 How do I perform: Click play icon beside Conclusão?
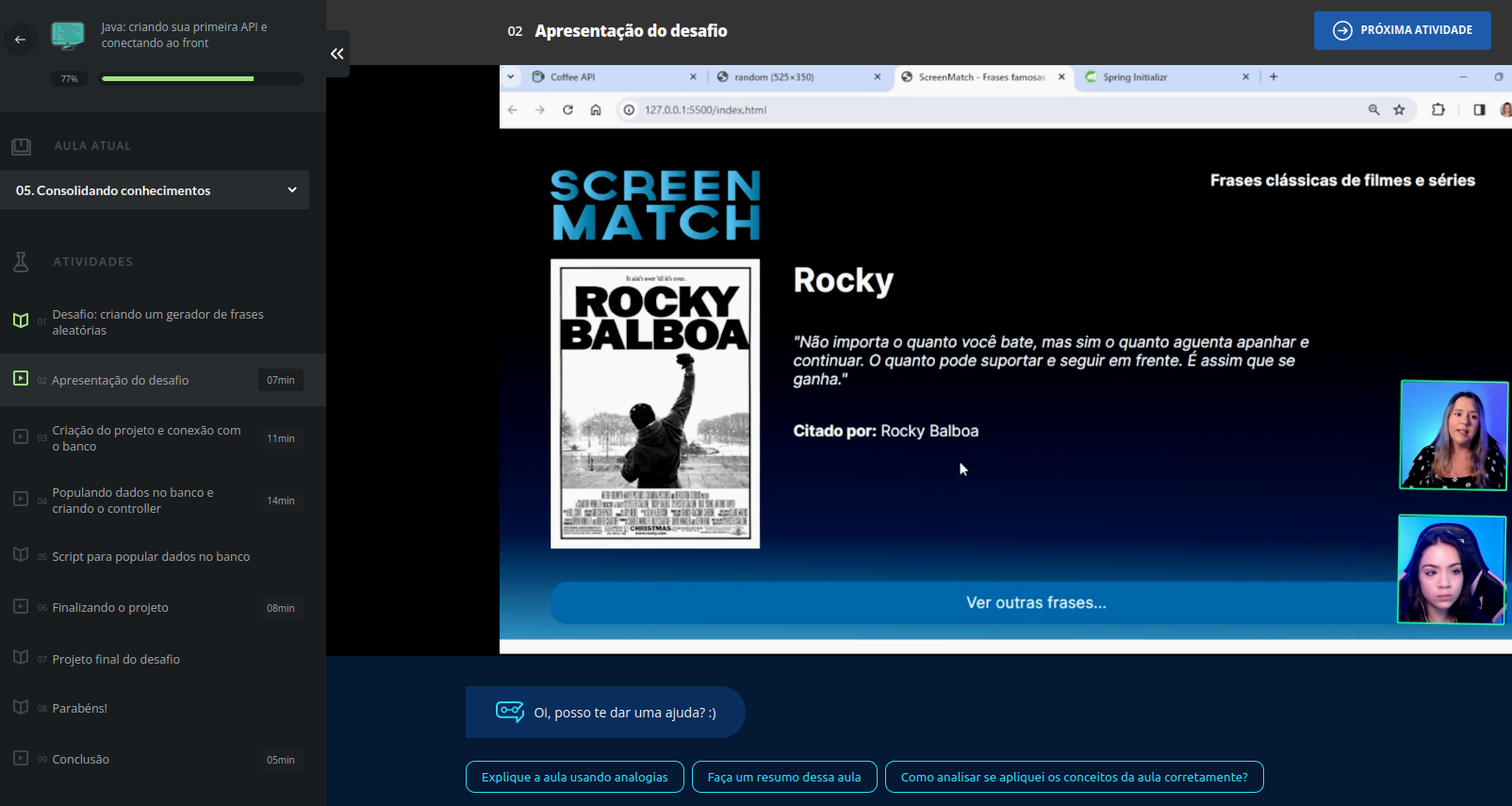coord(21,758)
